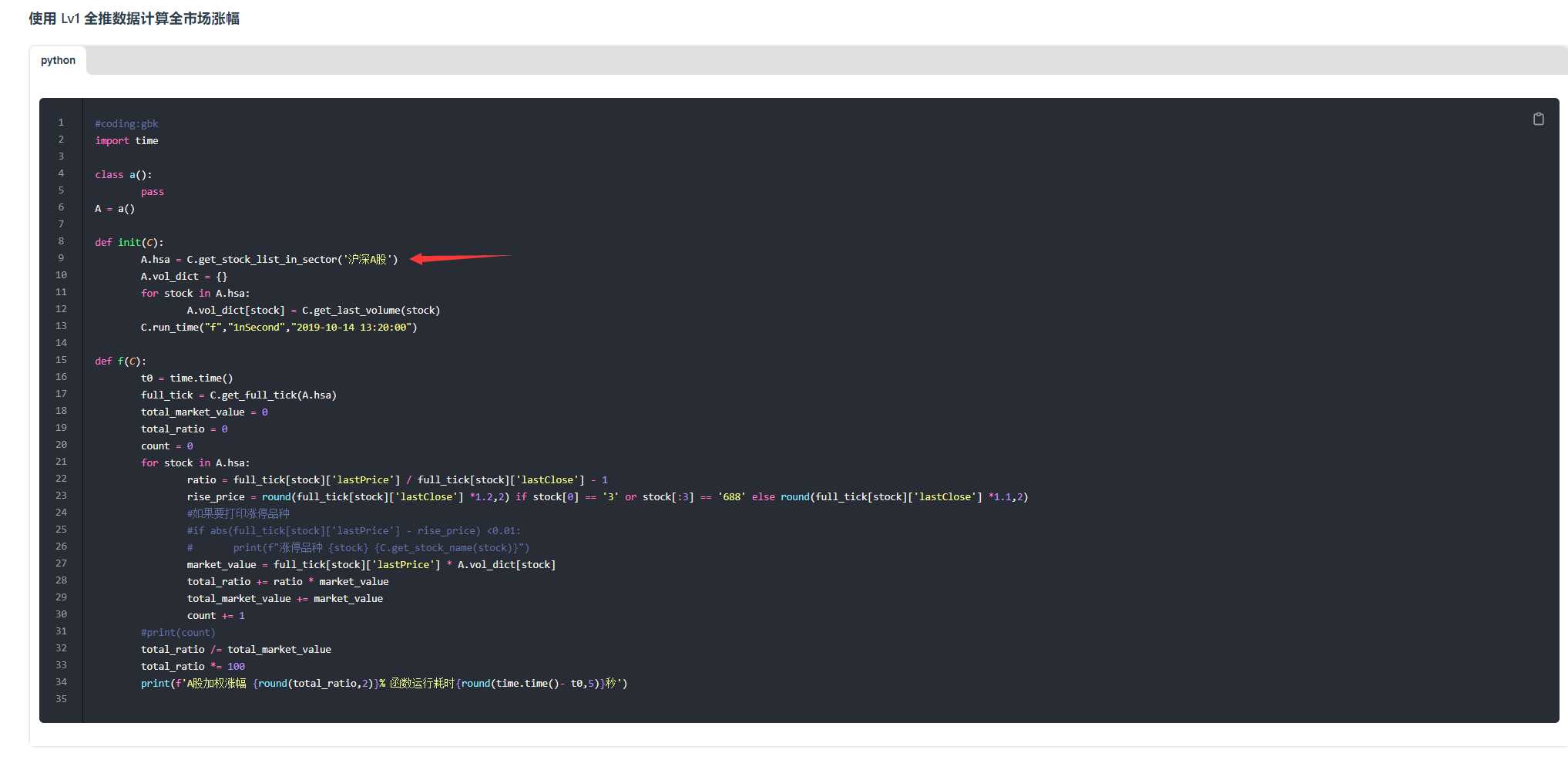The height and width of the screenshot is (760, 1568).
Task: Select the python tab
Action: (58, 60)
